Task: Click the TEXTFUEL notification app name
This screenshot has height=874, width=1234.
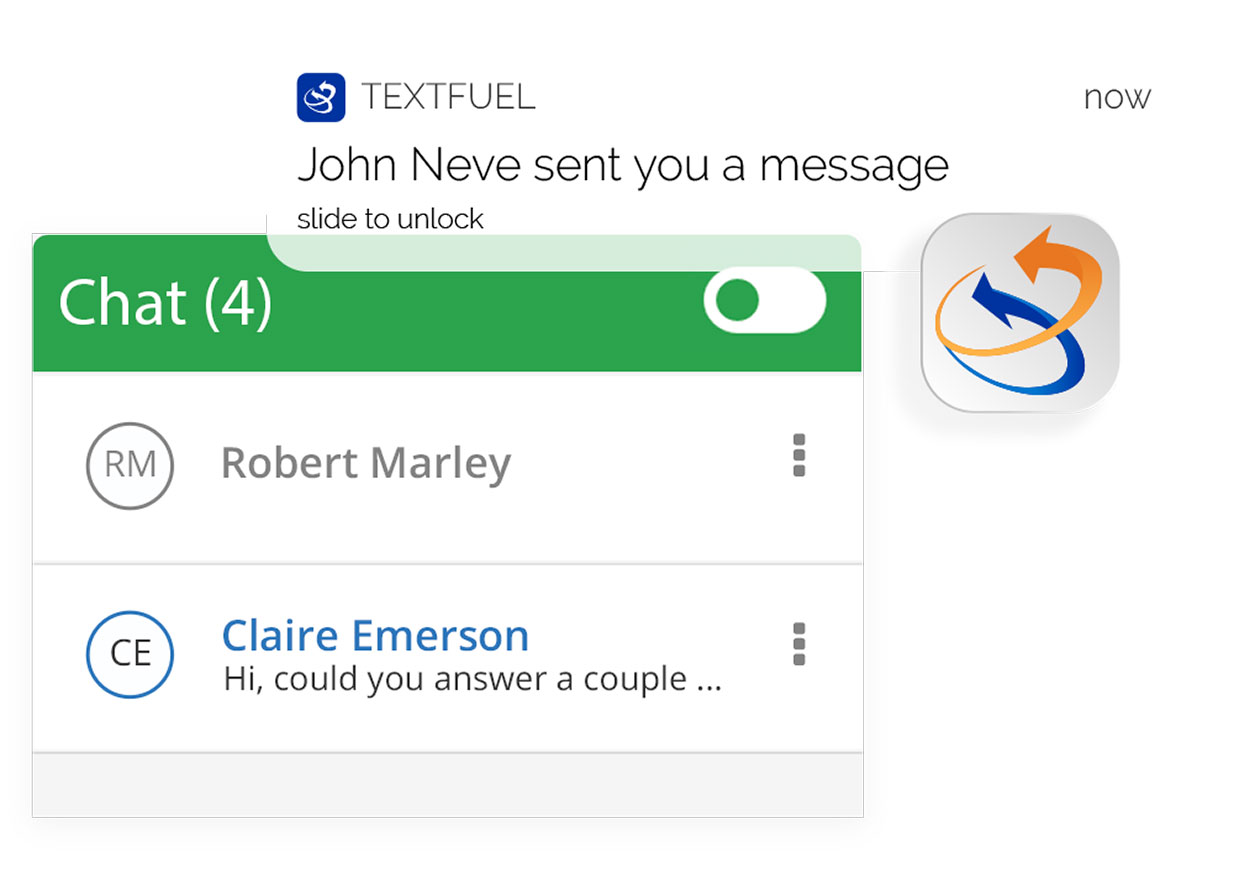Action: tap(448, 97)
